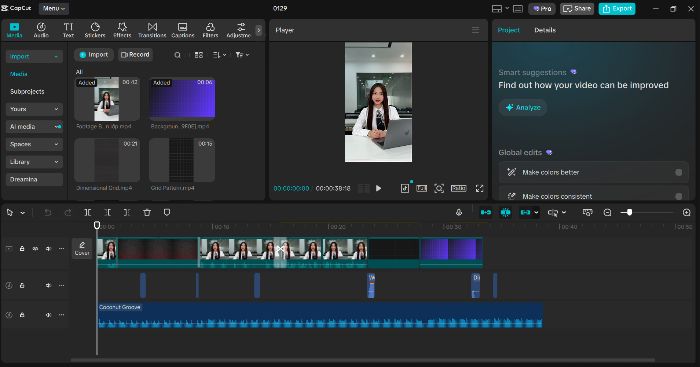
Task: Redo the last timeline action
Action: [68, 213]
